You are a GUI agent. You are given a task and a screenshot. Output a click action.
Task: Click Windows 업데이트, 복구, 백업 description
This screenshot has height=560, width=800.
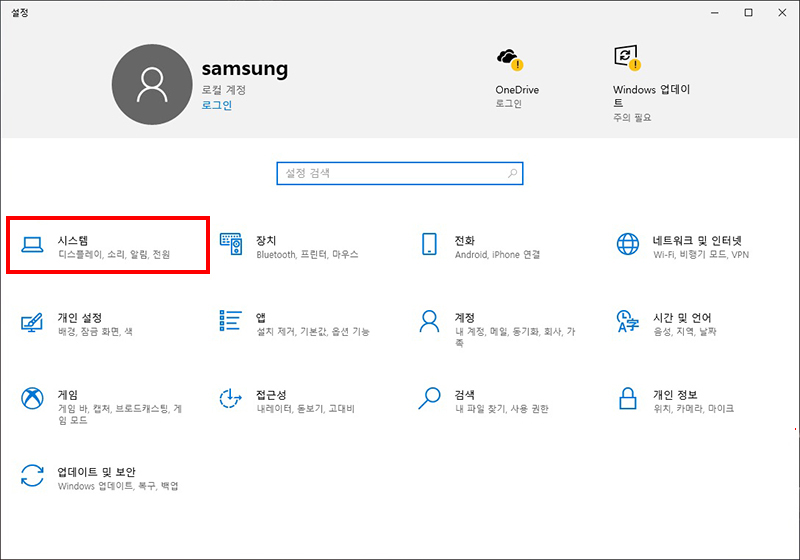tap(118, 486)
